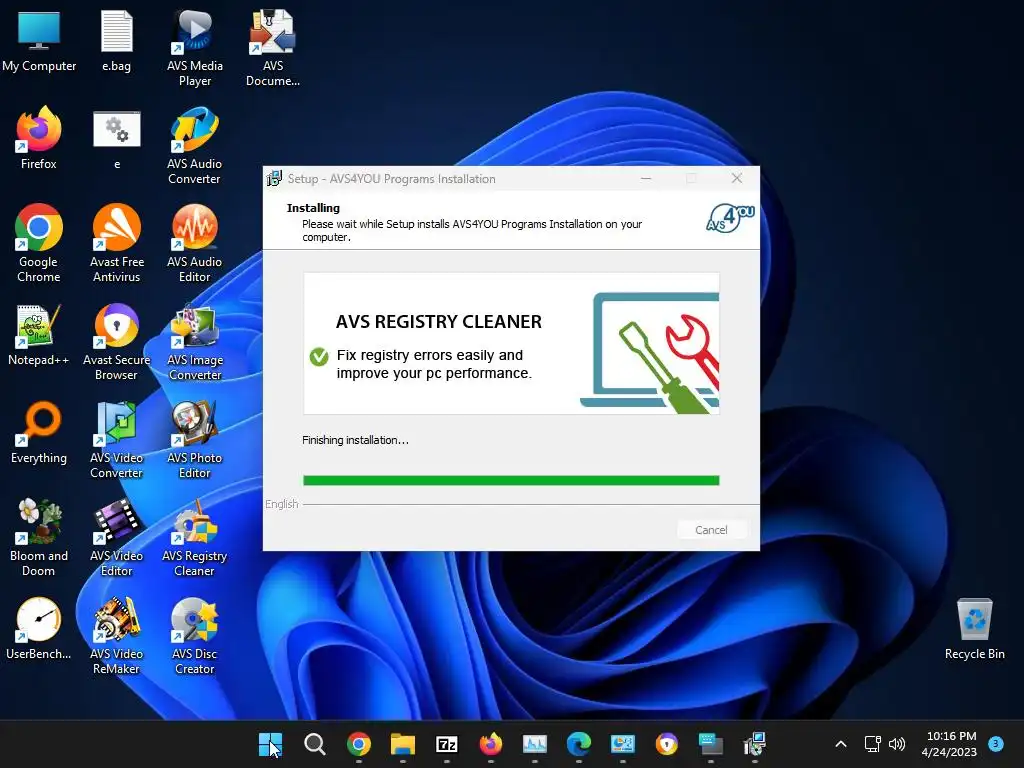The height and width of the screenshot is (768, 1024).
Task: Open the Windows Start menu
Action: click(x=270, y=744)
